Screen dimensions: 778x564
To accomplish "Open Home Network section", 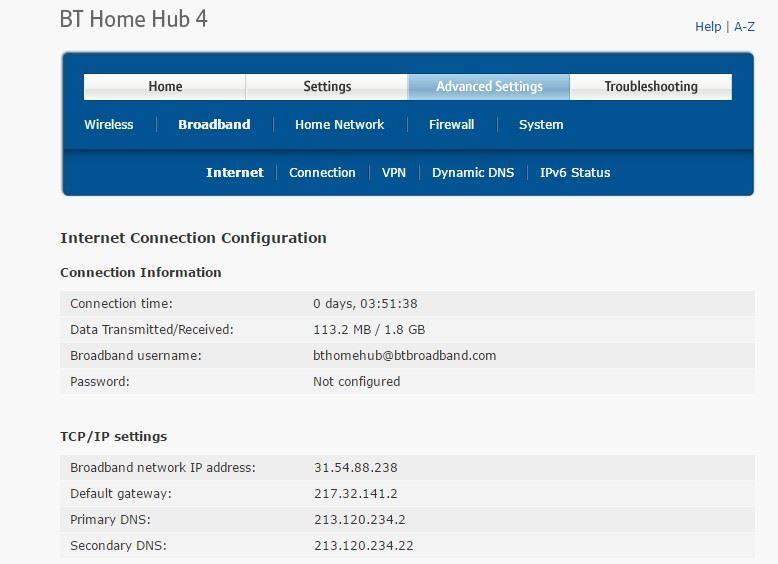I will 339,125.
